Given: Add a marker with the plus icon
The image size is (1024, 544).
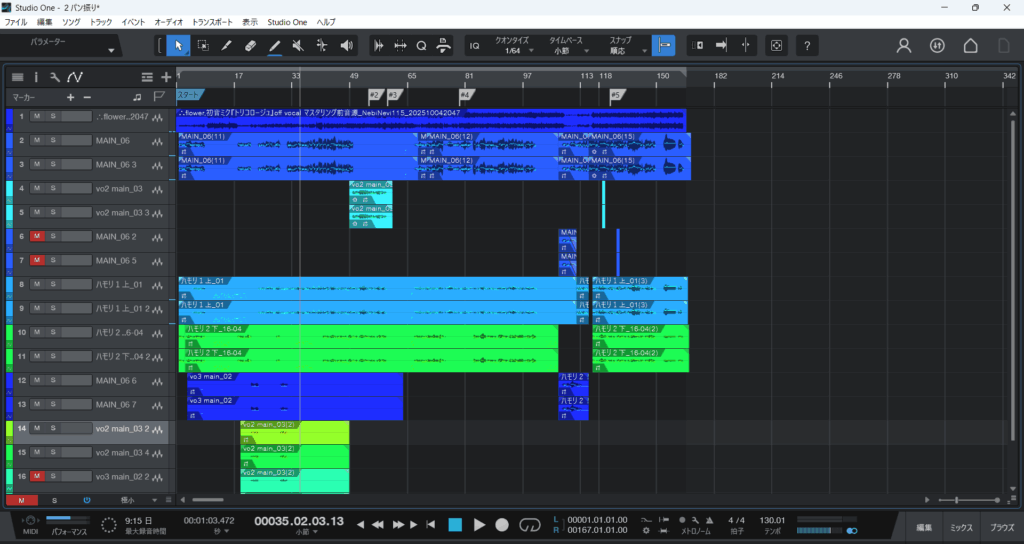Looking at the screenshot, I should (70, 97).
